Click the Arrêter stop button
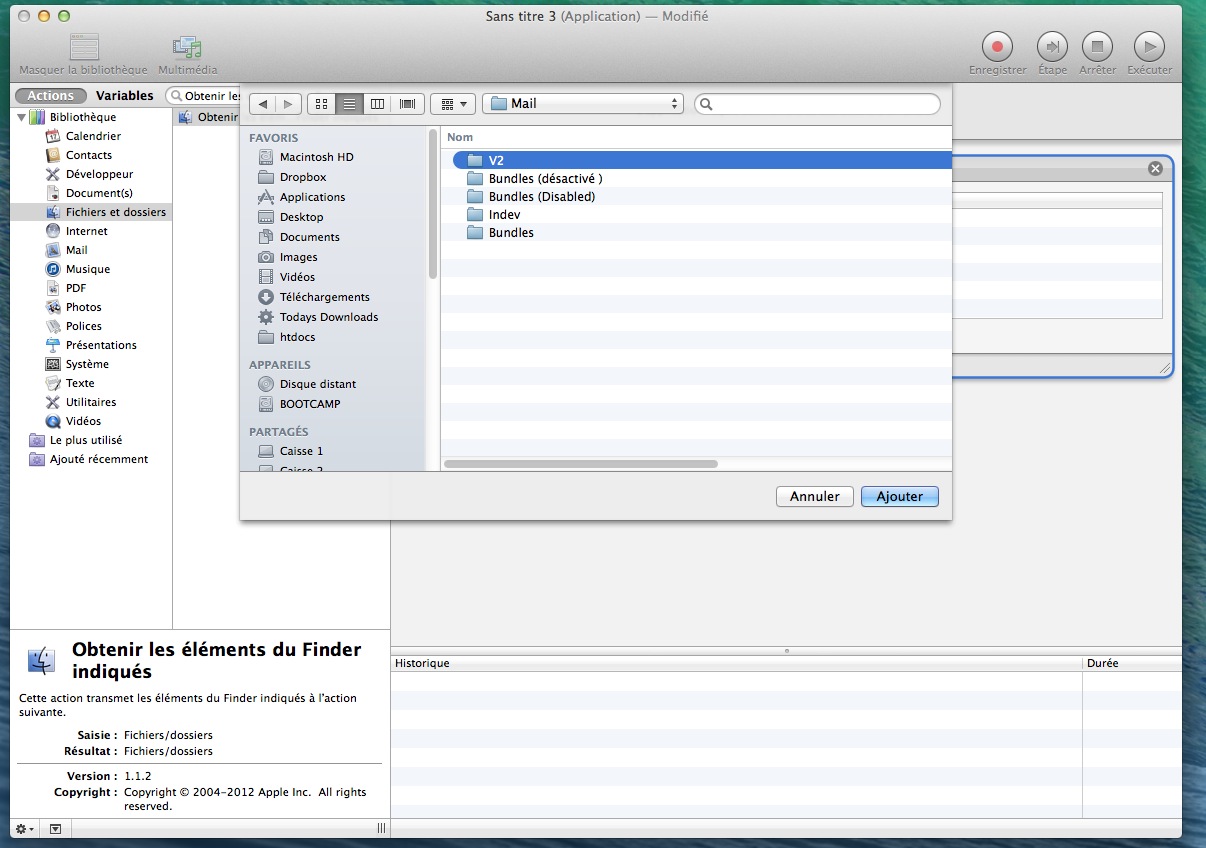This screenshot has height=848, width=1206. click(x=1097, y=46)
